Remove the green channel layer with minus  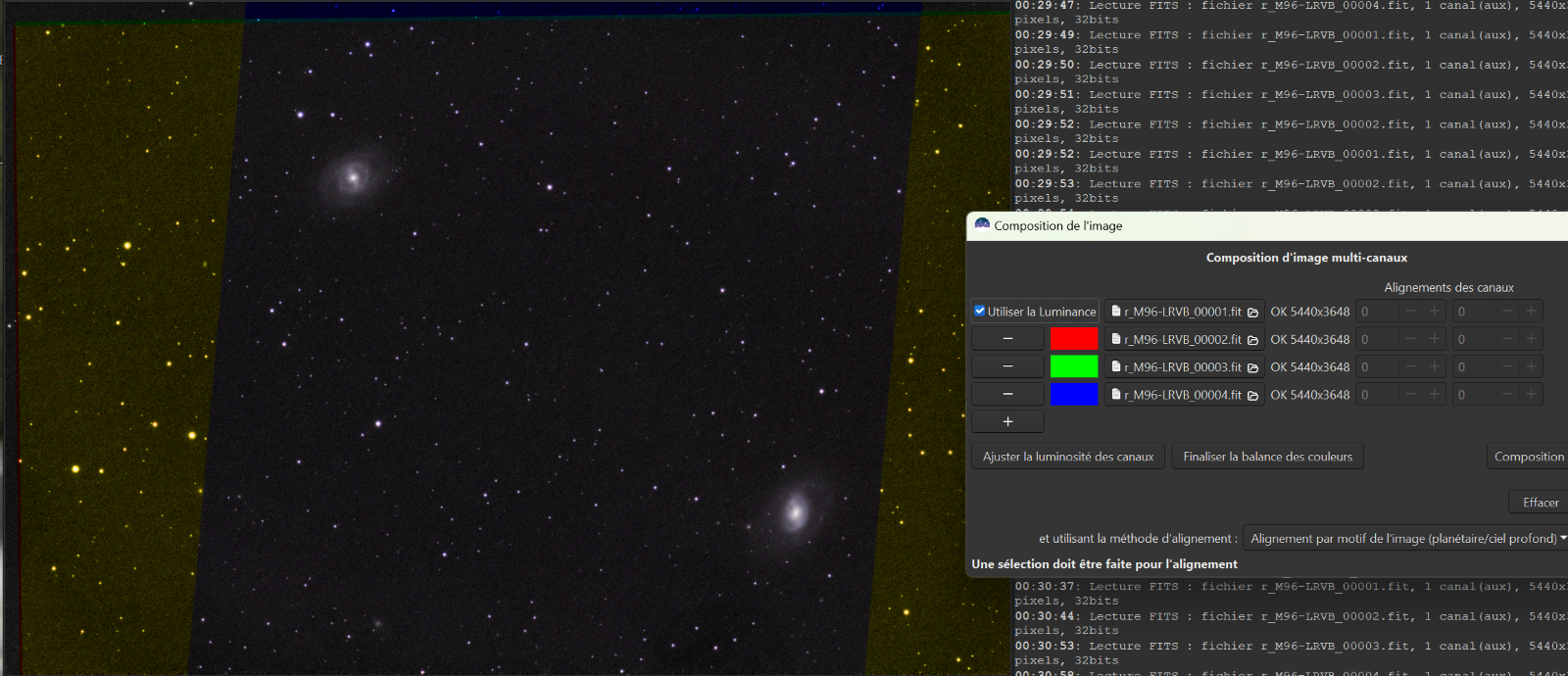pos(1007,366)
